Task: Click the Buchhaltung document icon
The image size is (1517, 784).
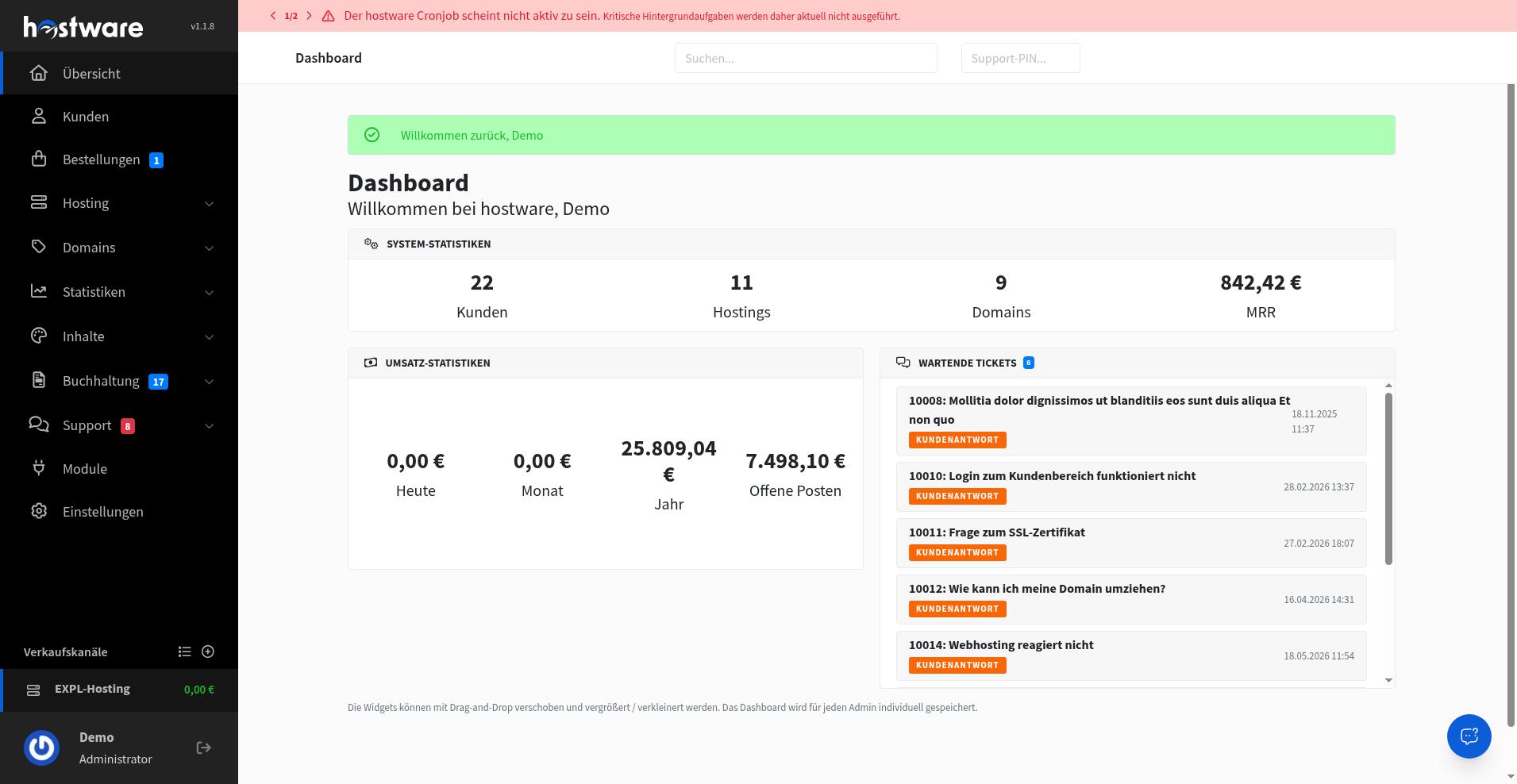Action: tap(39, 380)
